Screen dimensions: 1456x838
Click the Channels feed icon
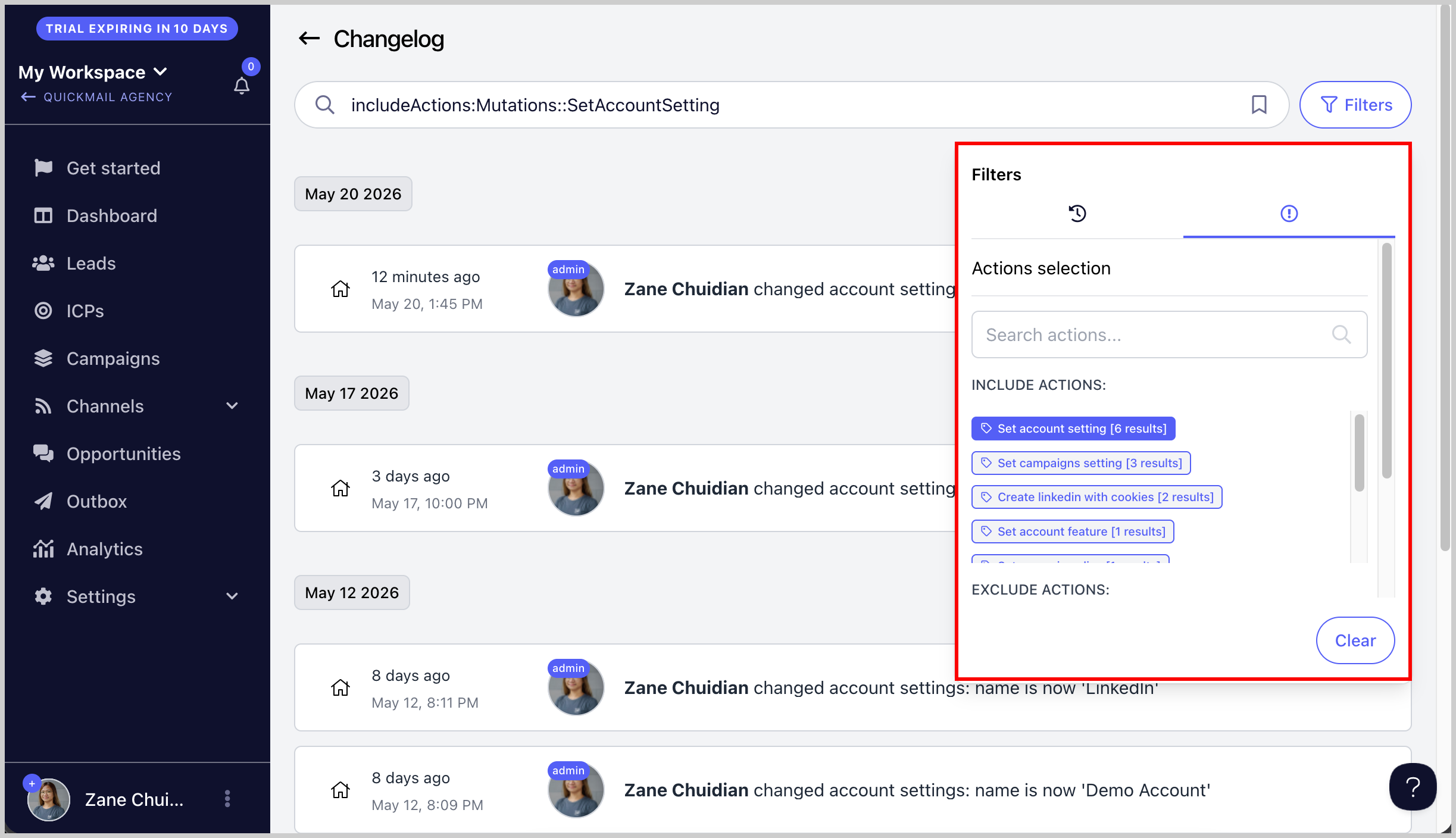43,406
